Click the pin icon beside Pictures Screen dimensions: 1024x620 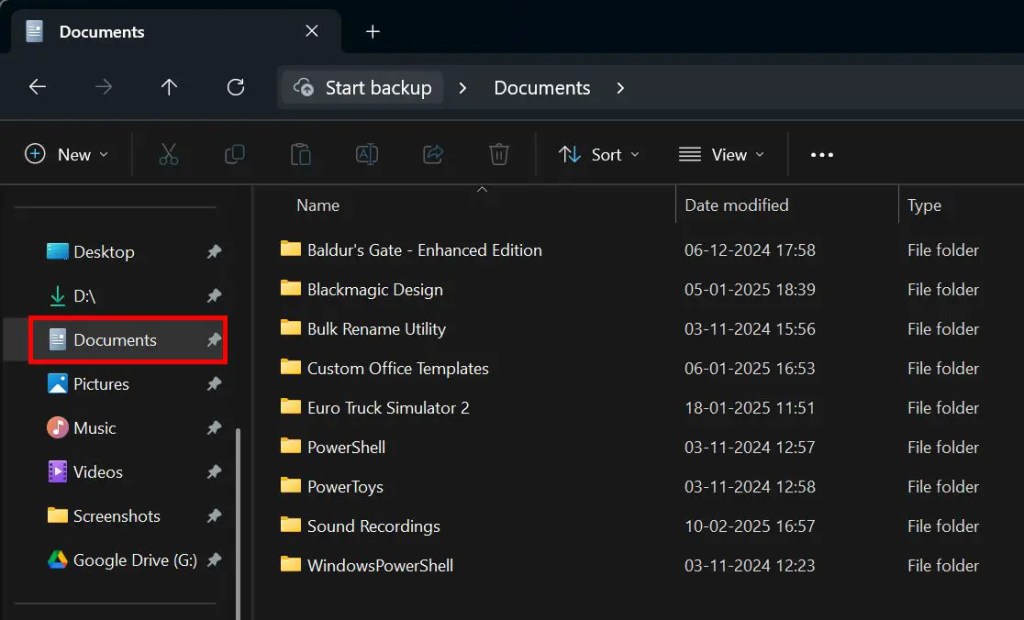[x=214, y=383]
